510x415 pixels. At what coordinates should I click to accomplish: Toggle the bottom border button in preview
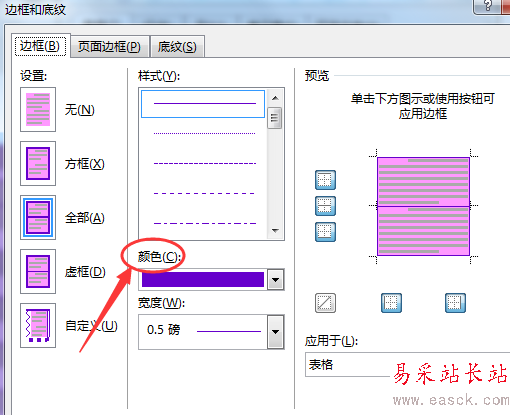pyautogui.click(x=325, y=232)
